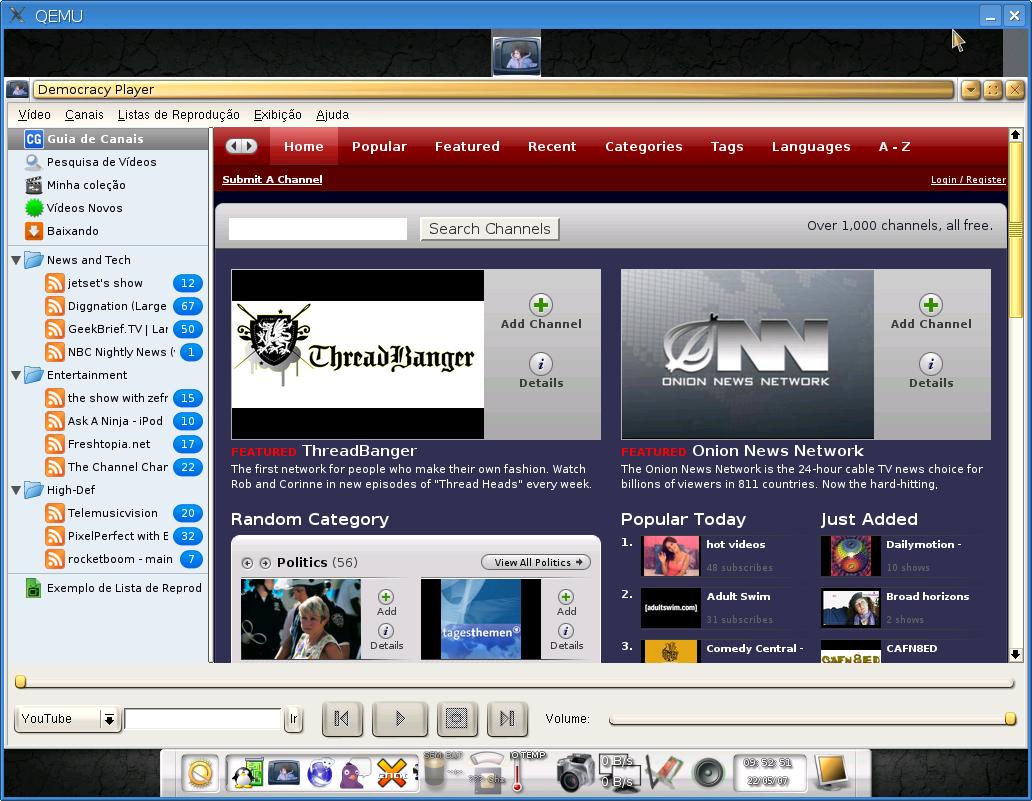
Task: Collapse the News and Tech folder
Action: (16, 260)
